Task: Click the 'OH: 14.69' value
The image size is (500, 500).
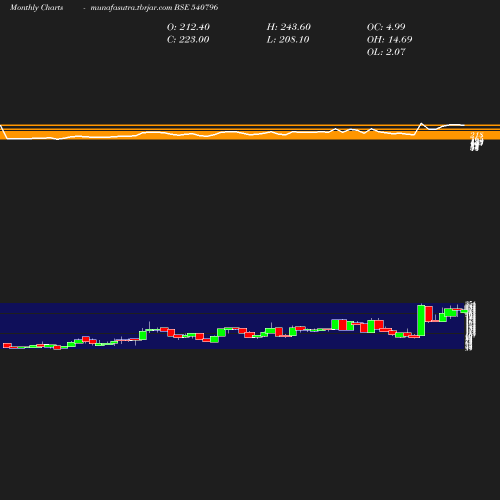Action: [x=390, y=40]
